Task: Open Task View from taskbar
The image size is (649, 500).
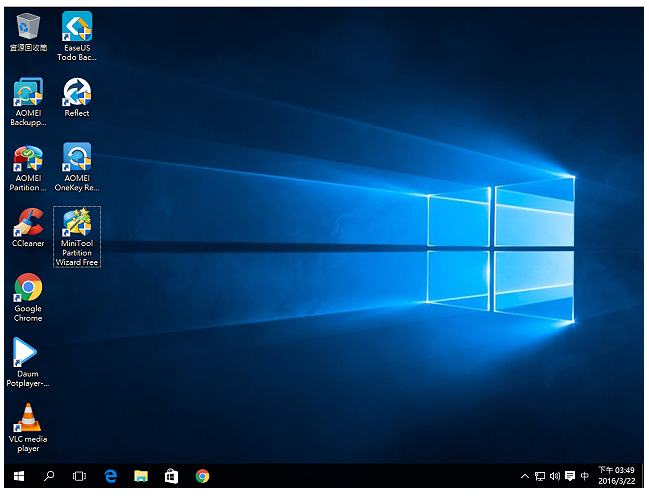Action: (x=79, y=476)
